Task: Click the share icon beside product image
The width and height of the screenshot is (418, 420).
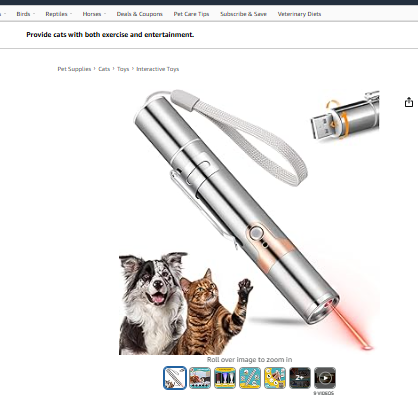Action: 409,102
